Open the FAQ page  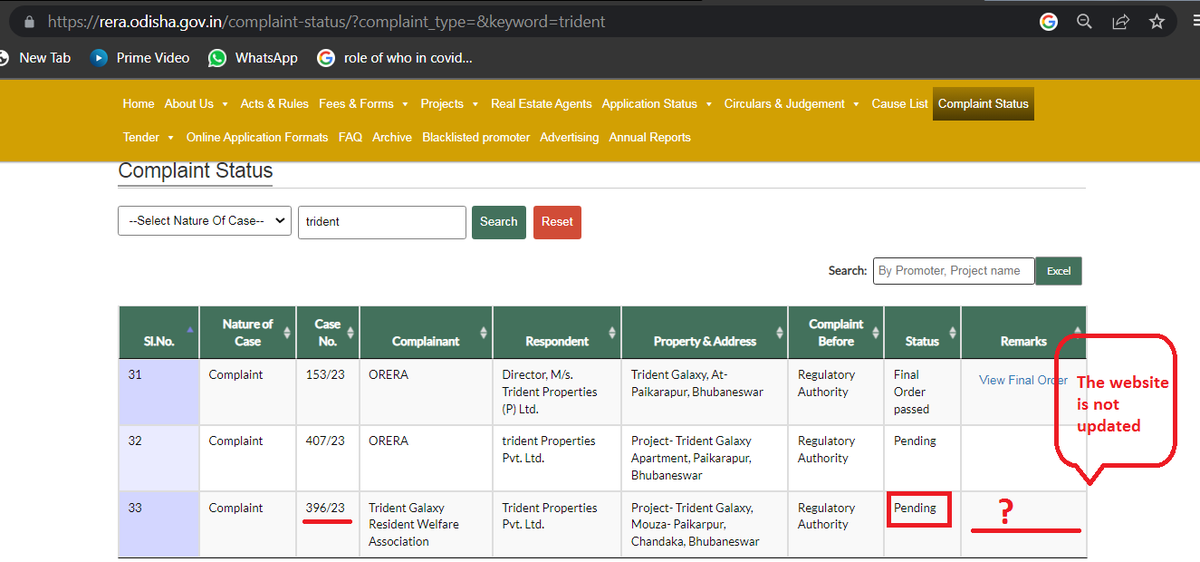coord(350,138)
